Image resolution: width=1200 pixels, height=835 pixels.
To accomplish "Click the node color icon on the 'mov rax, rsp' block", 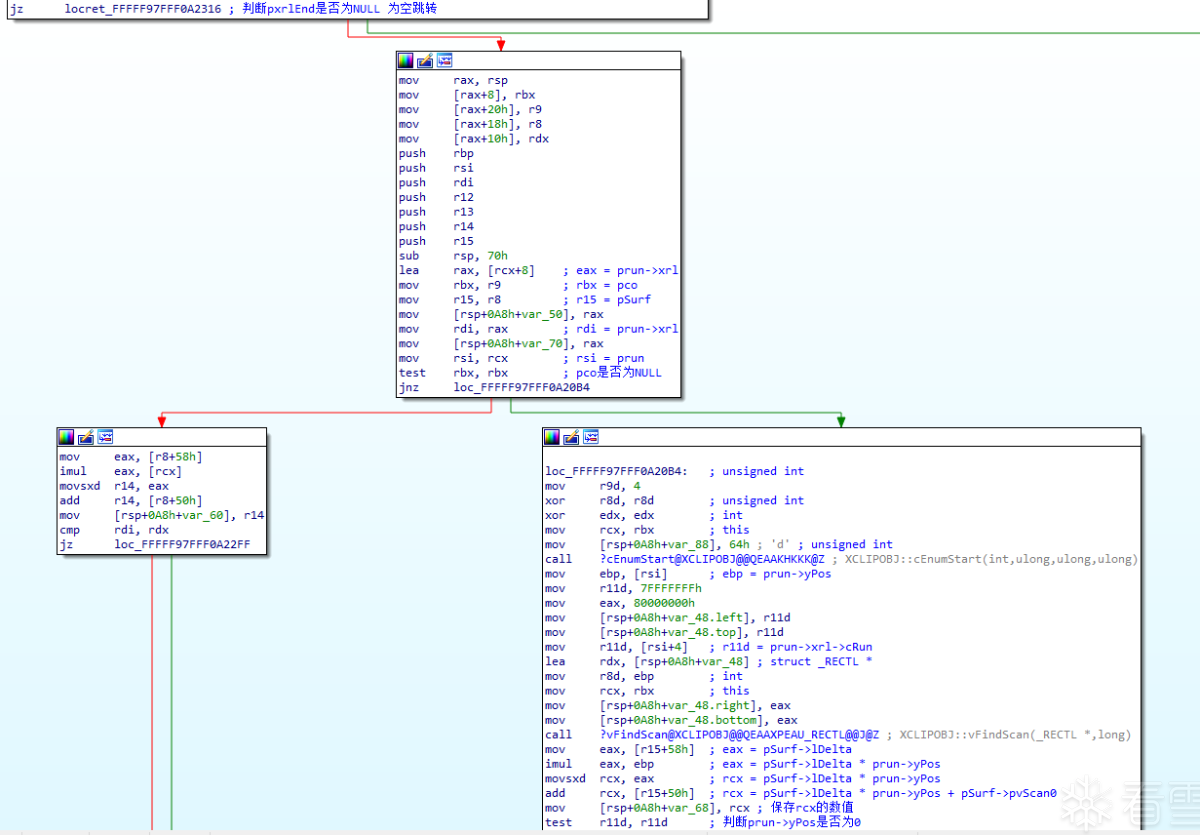I will coord(405,61).
